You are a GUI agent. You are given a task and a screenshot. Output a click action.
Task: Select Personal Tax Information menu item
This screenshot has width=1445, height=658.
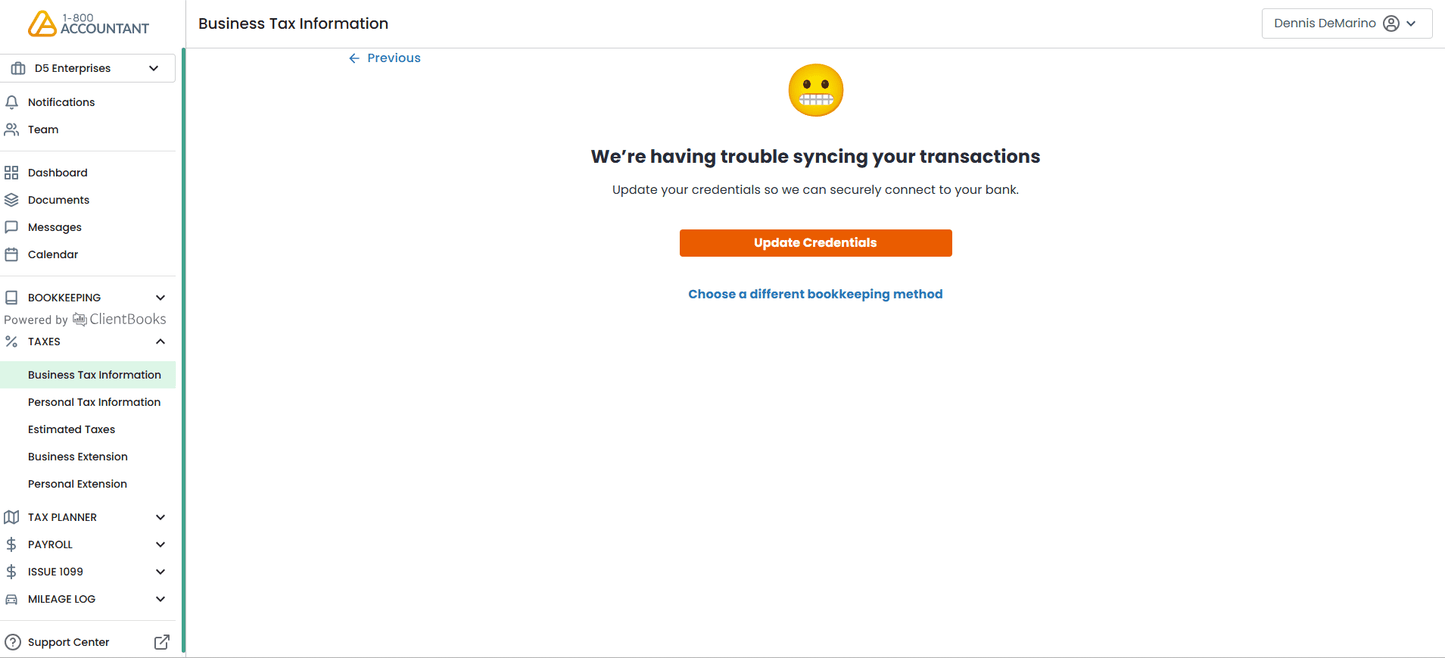pos(94,402)
